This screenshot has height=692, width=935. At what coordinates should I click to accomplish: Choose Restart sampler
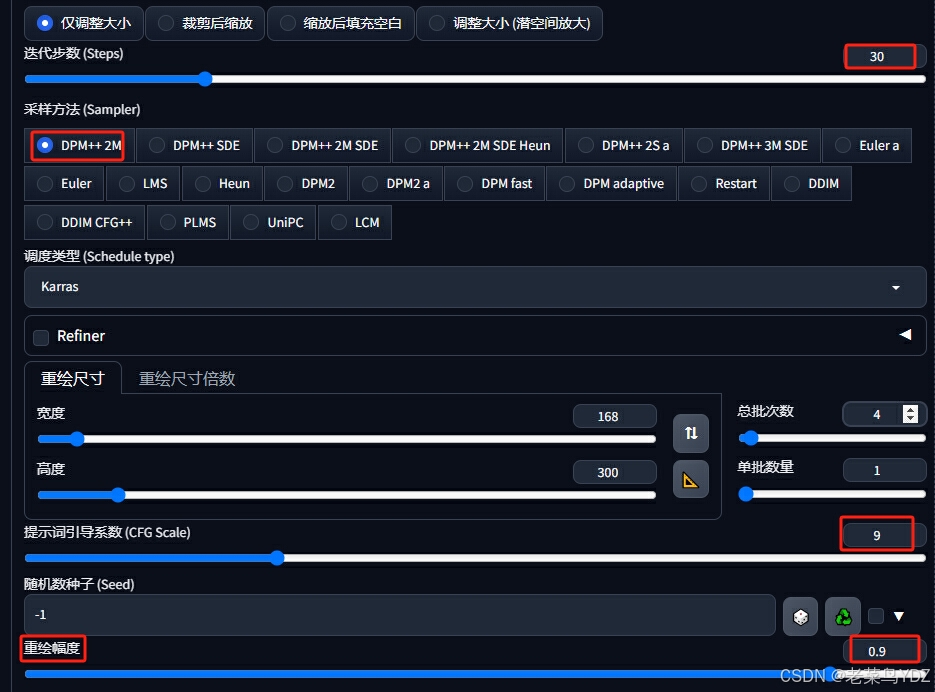tap(724, 184)
